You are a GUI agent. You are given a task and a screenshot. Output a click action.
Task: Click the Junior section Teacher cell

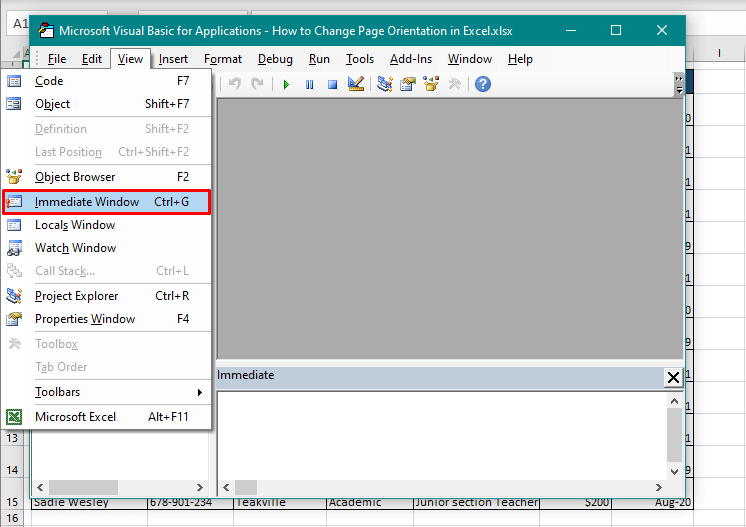click(x=476, y=502)
